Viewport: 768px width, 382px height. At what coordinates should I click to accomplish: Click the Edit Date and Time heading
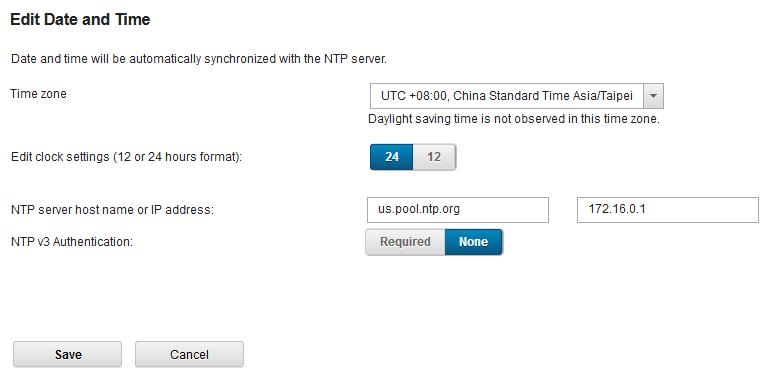(x=80, y=20)
